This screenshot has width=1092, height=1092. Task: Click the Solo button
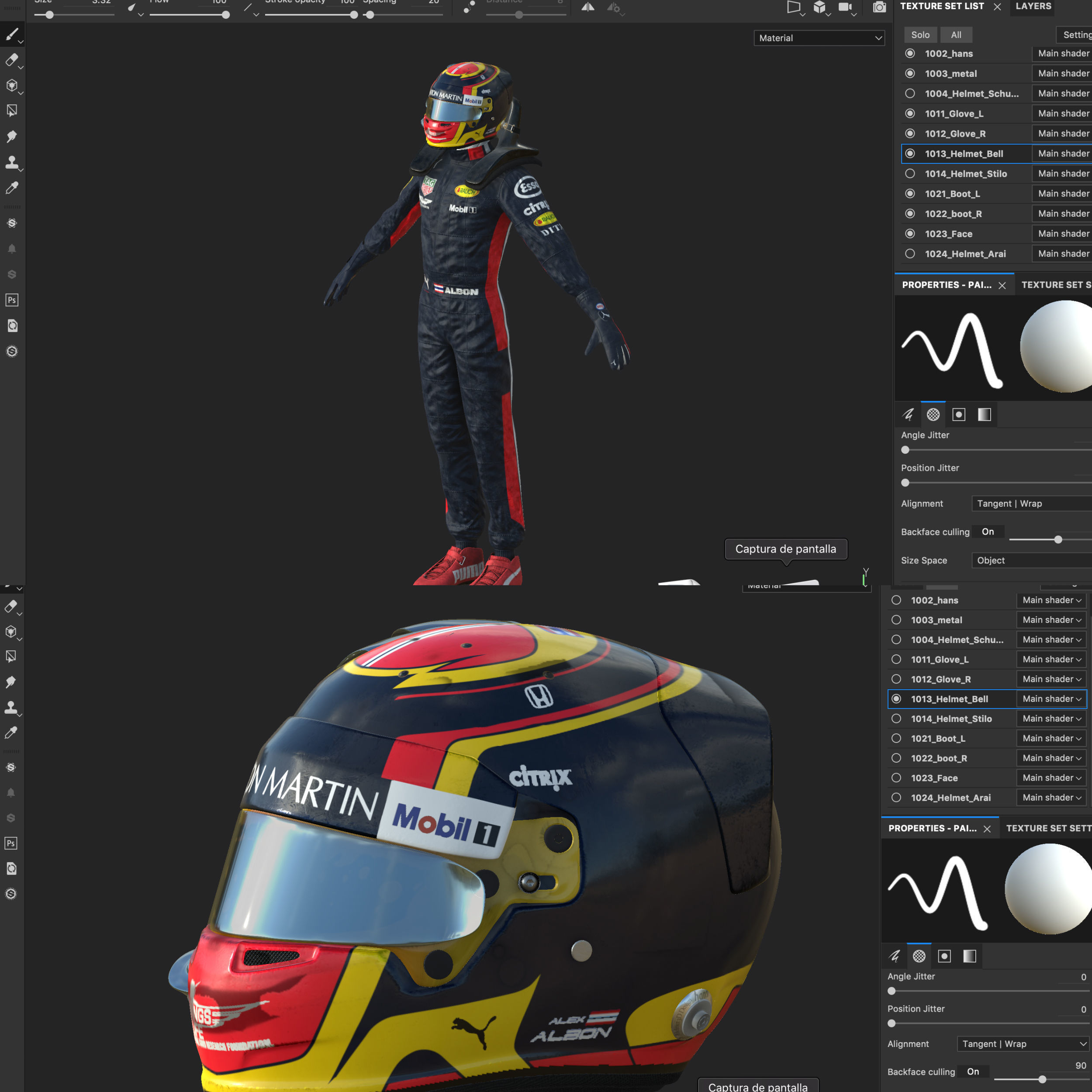(x=920, y=35)
